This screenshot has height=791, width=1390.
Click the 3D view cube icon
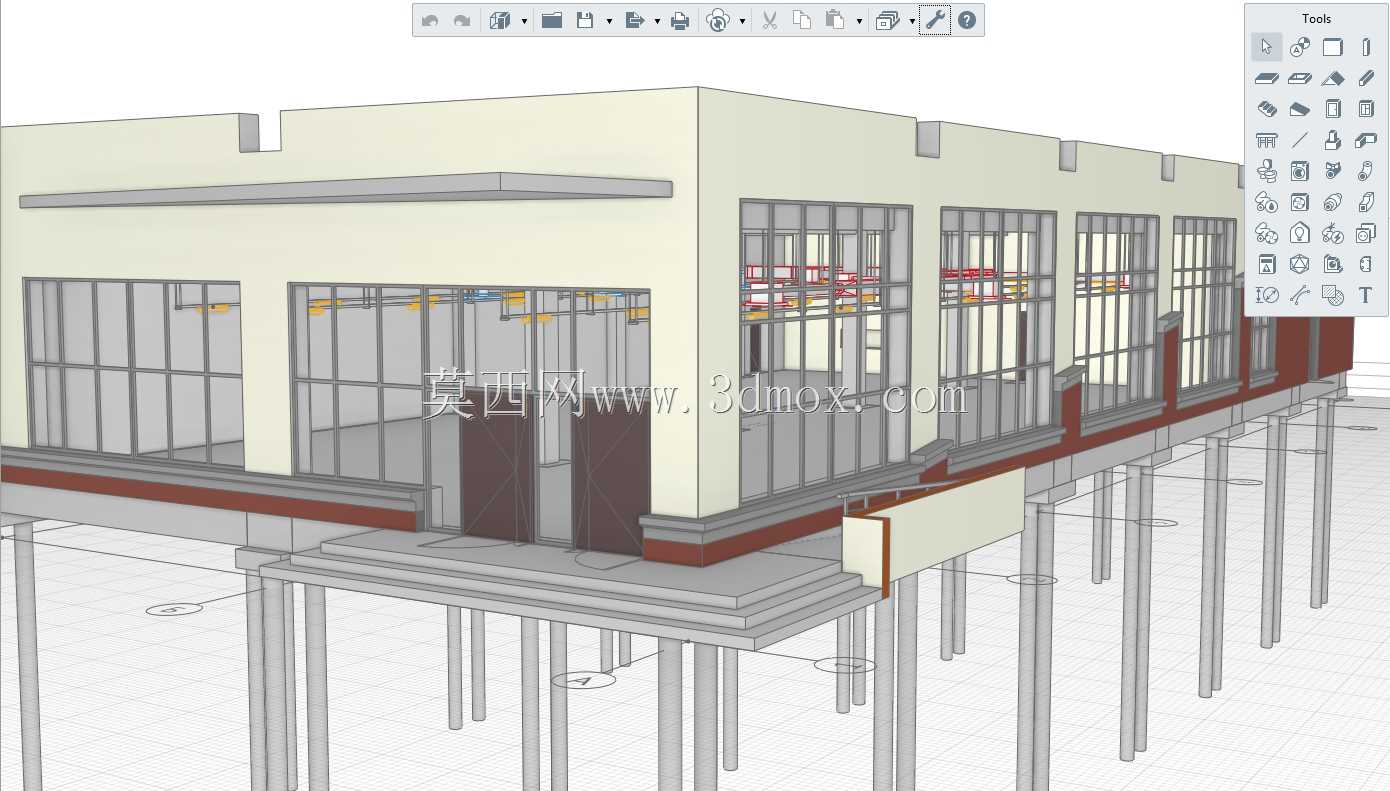(x=501, y=20)
